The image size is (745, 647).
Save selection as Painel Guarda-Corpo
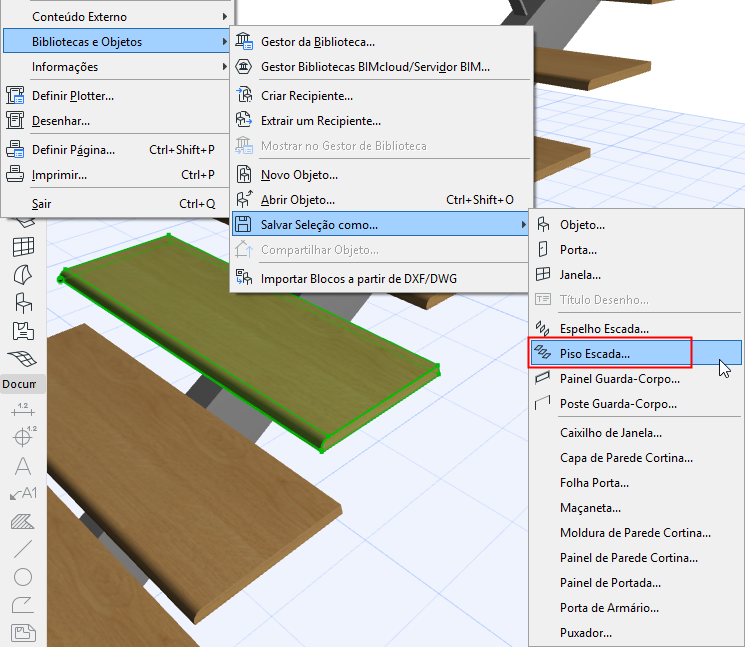click(x=636, y=379)
